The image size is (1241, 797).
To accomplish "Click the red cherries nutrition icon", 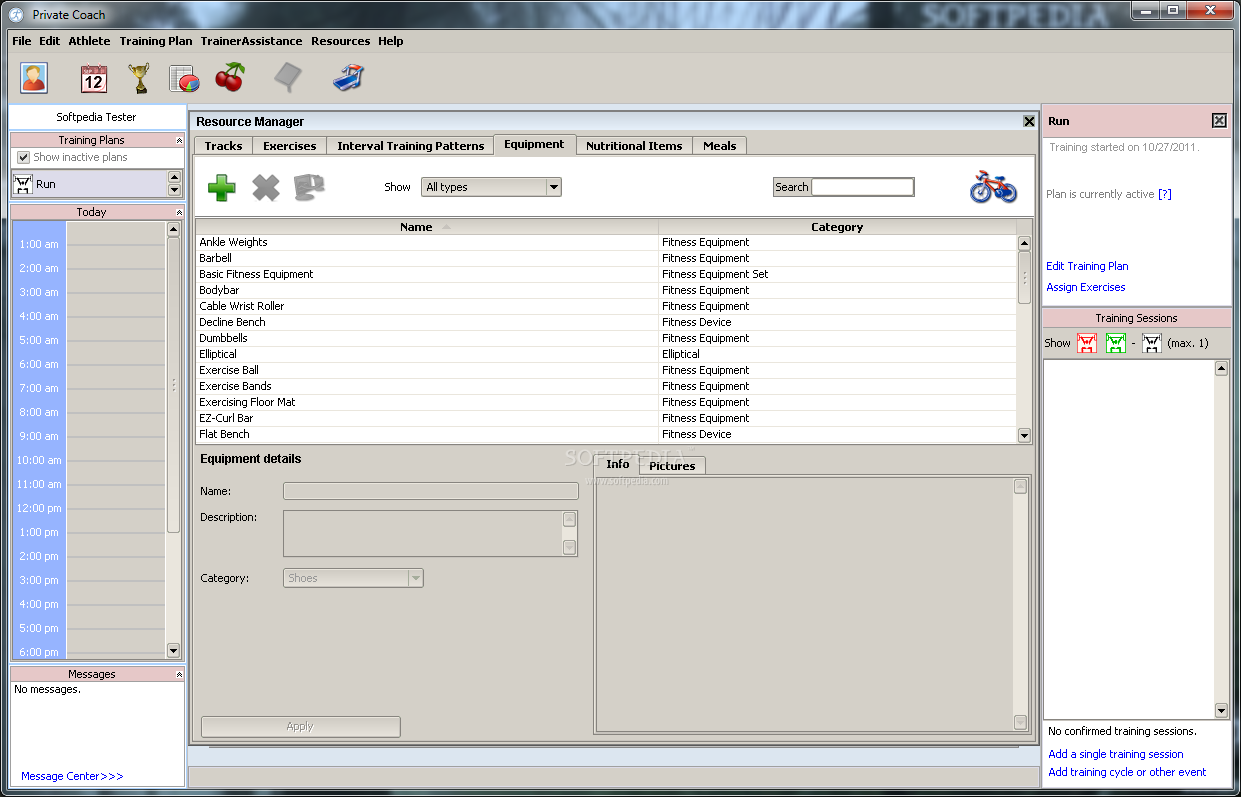I will (x=230, y=77).
